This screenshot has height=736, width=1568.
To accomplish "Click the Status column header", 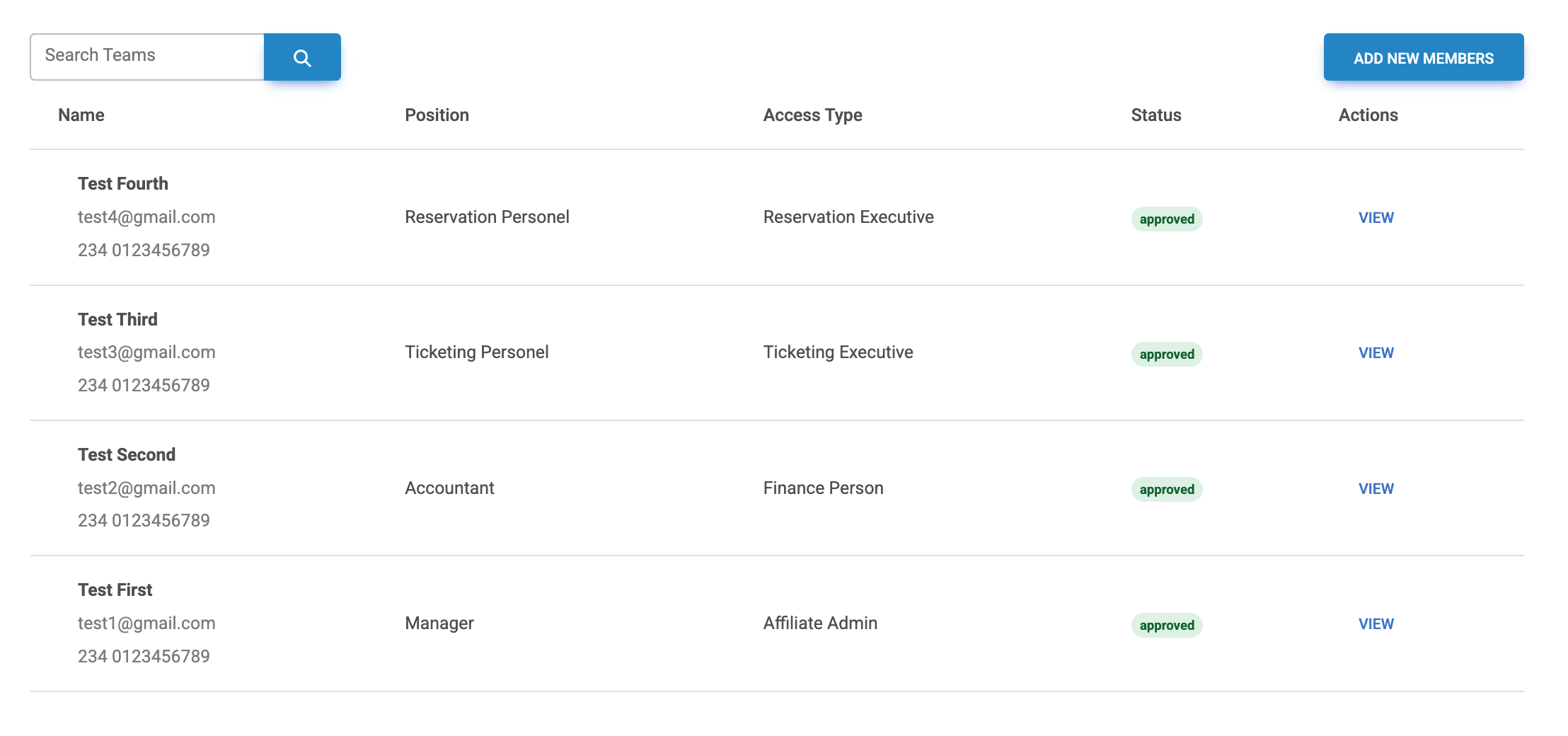I will click(x=1155, y=115).
